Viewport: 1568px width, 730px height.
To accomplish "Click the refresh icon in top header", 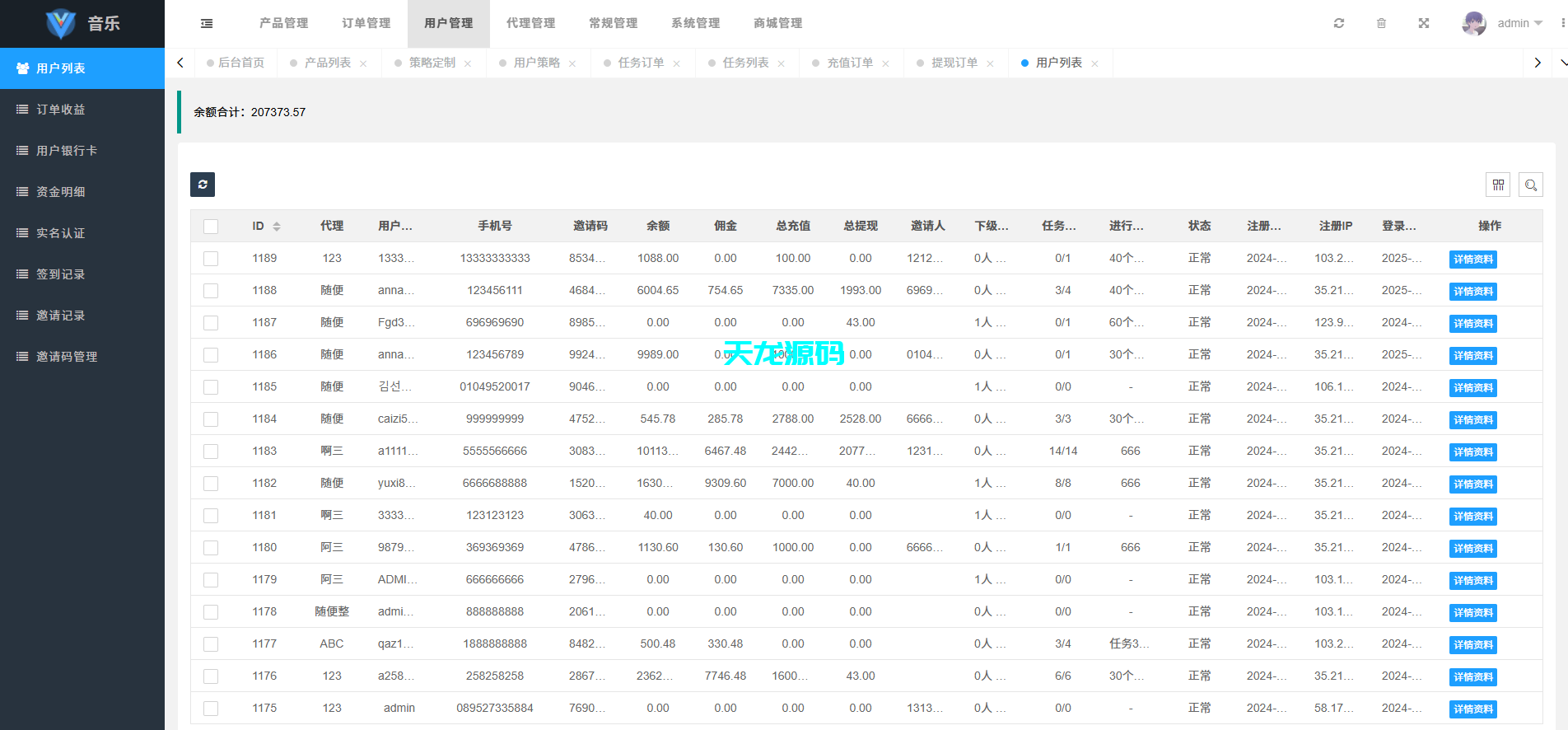I will point(1339,23).
